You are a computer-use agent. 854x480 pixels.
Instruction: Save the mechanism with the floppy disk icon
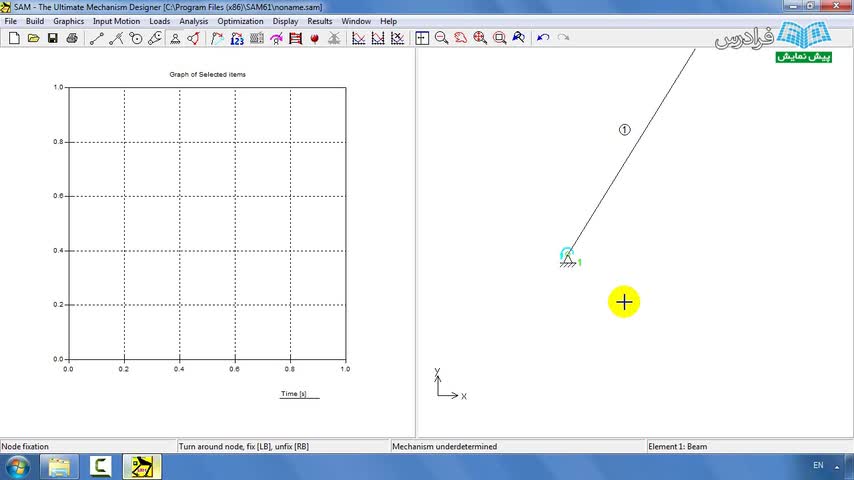(x=52, y=38)
